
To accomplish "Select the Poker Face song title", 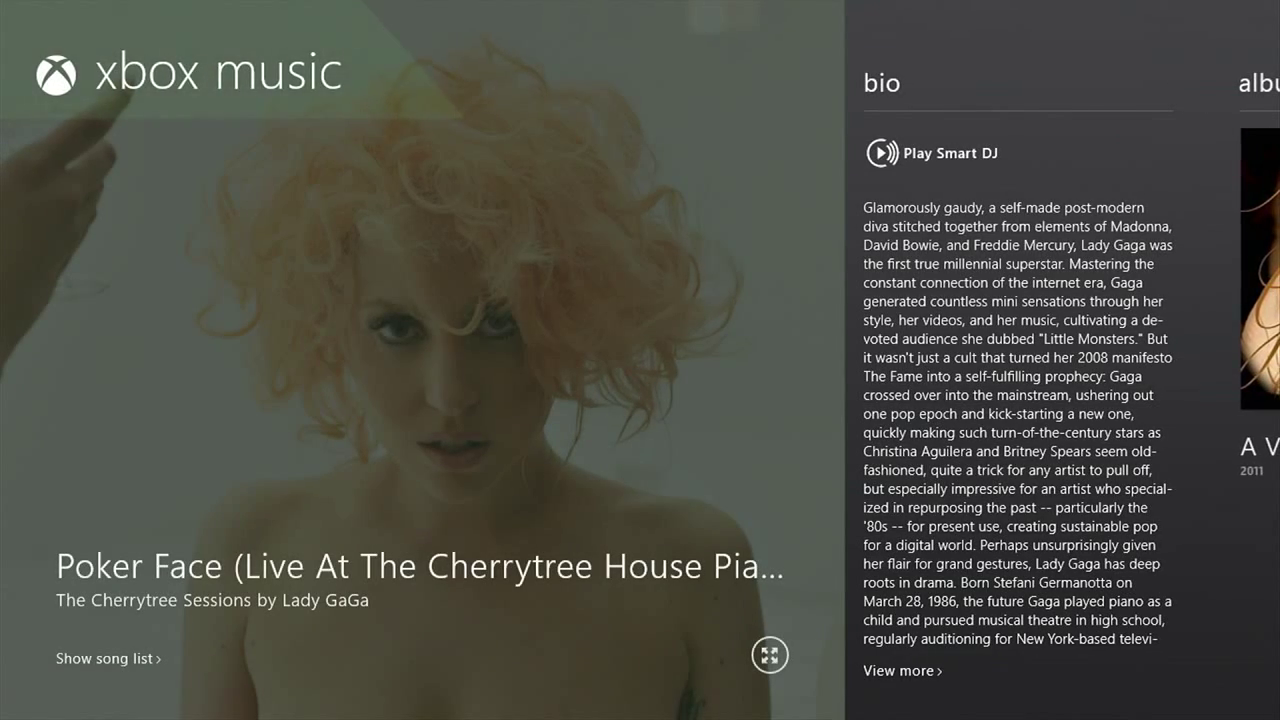I will pos(420,567).
